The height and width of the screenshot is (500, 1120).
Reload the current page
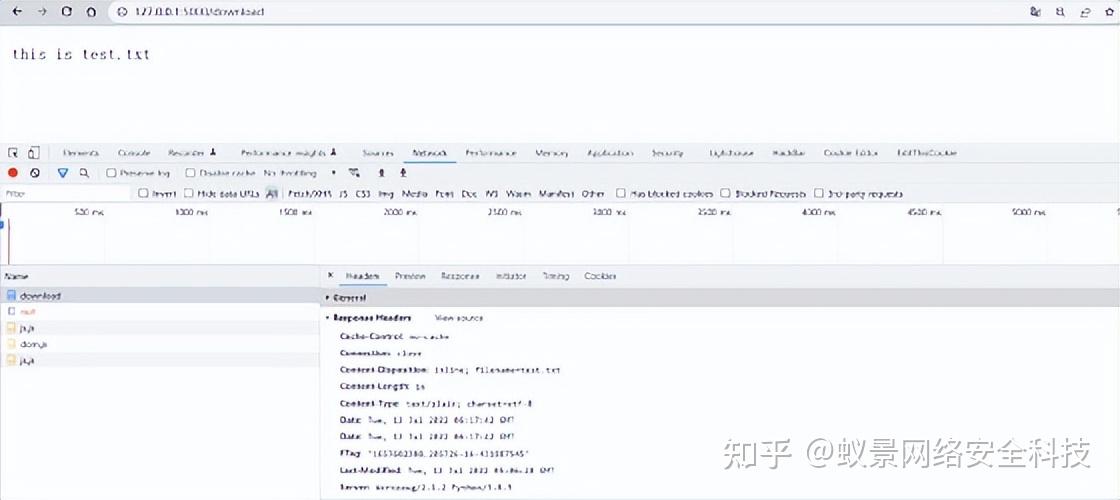[66, 11]
